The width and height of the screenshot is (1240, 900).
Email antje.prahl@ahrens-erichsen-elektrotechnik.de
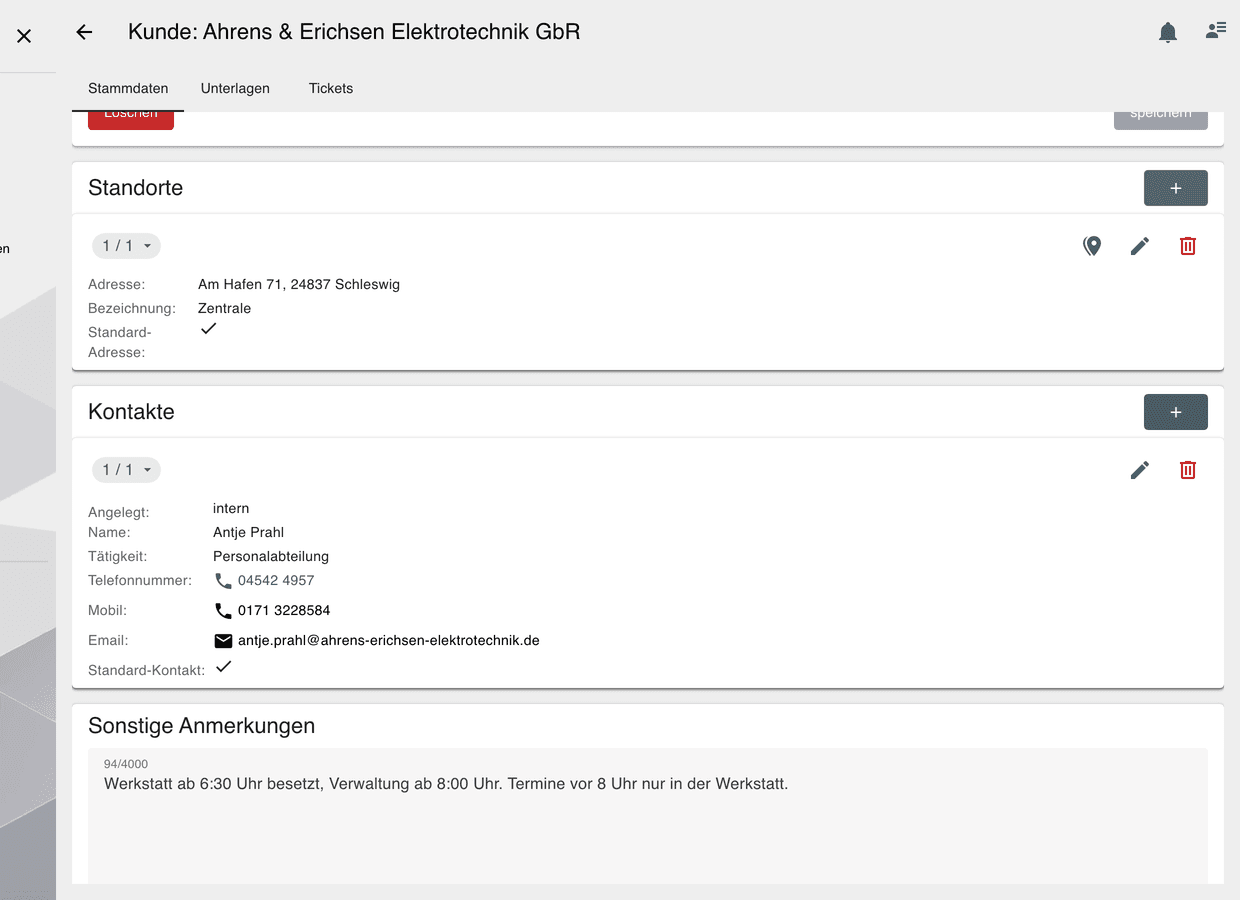tap(389, 640)
